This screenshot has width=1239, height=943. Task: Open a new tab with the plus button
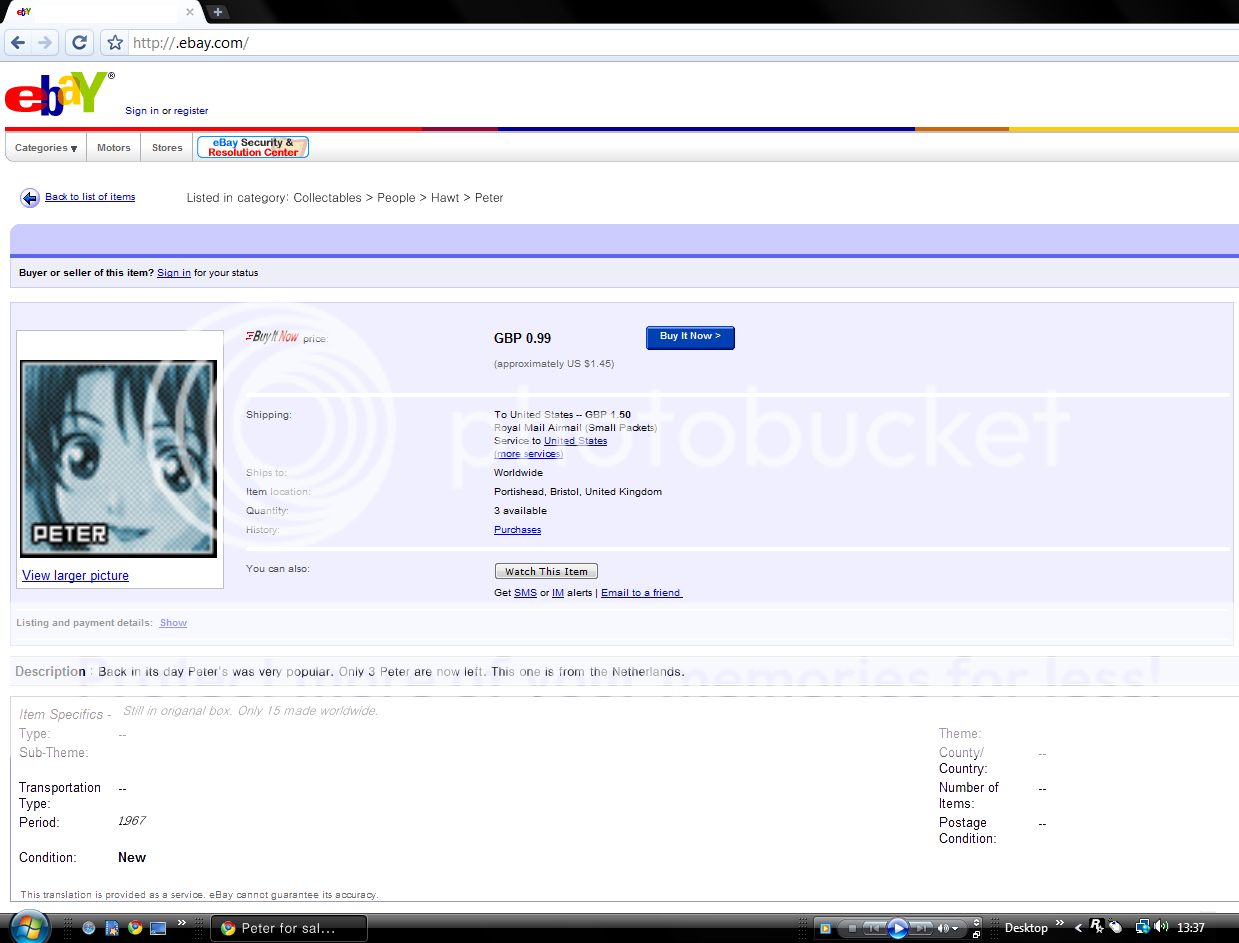[218, 12]
